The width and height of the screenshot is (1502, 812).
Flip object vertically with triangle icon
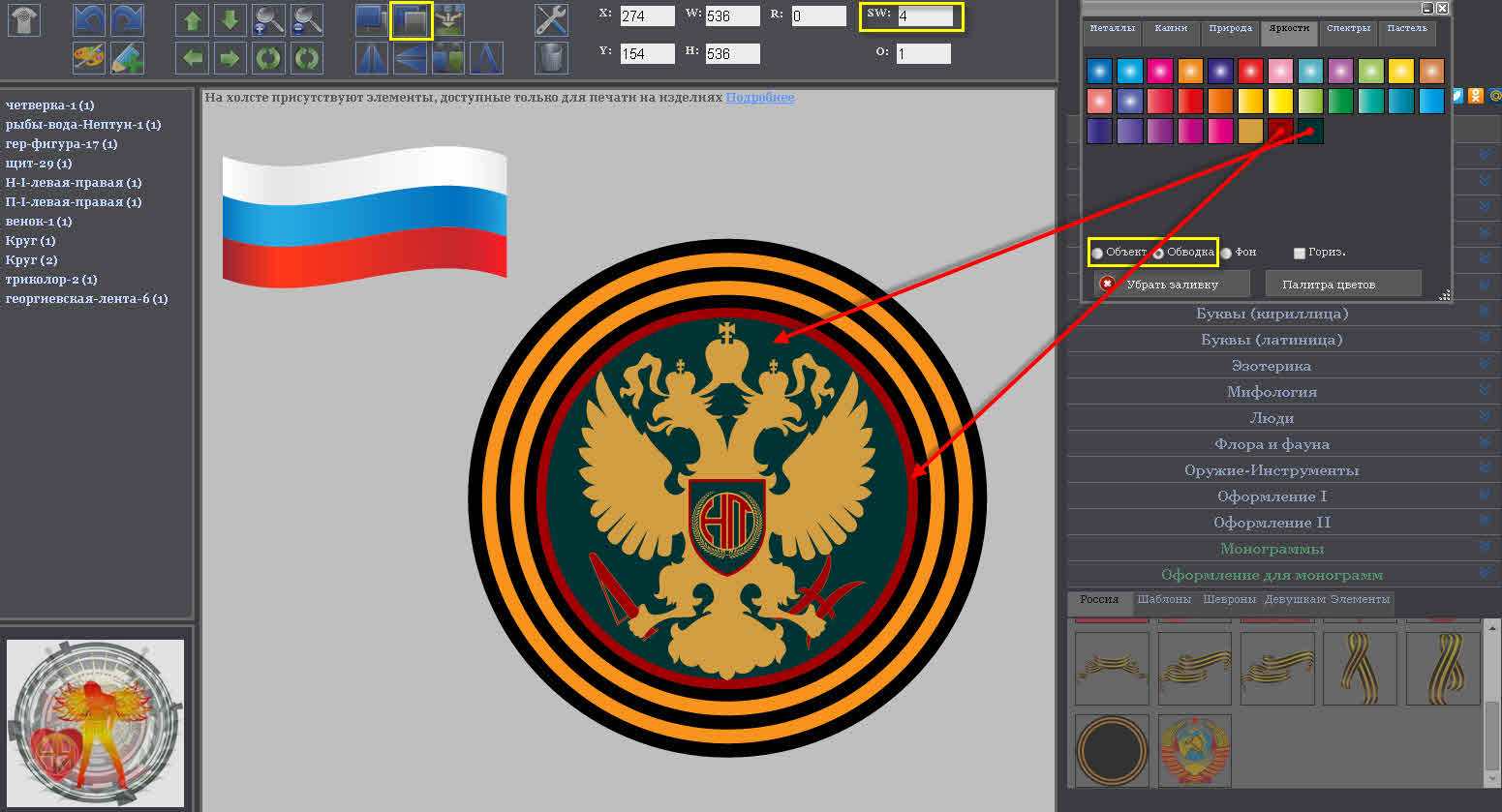411,58
